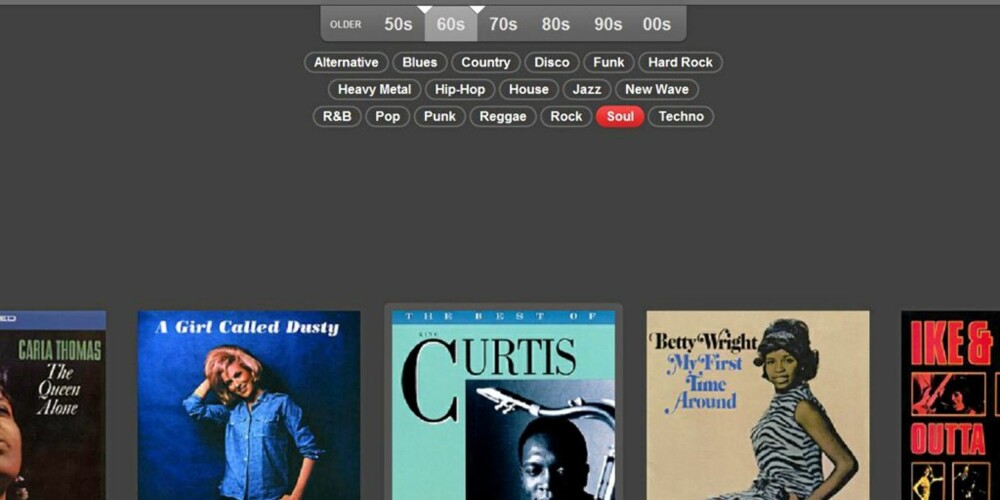
Task: Choose the House genre
Action: pyautogui.click(x=529, y=89)
